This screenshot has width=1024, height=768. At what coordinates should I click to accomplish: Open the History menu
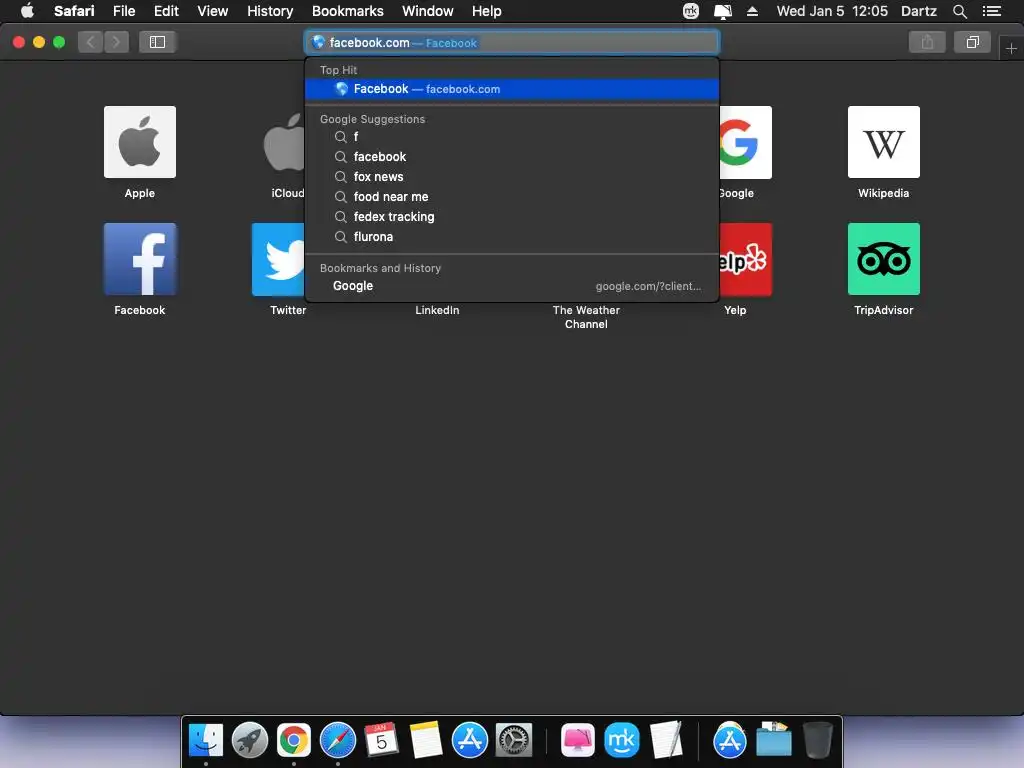pyautogui.click(x=270, y=11)
